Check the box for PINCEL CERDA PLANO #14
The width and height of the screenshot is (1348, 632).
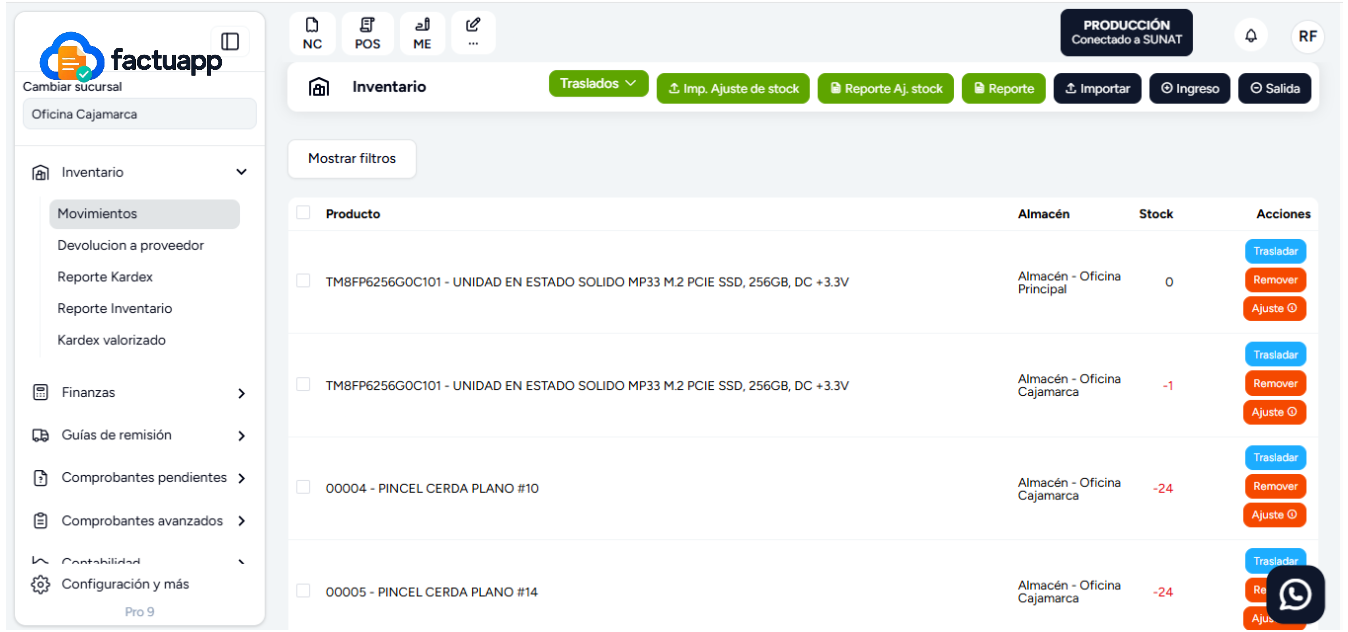click(303, 591)
